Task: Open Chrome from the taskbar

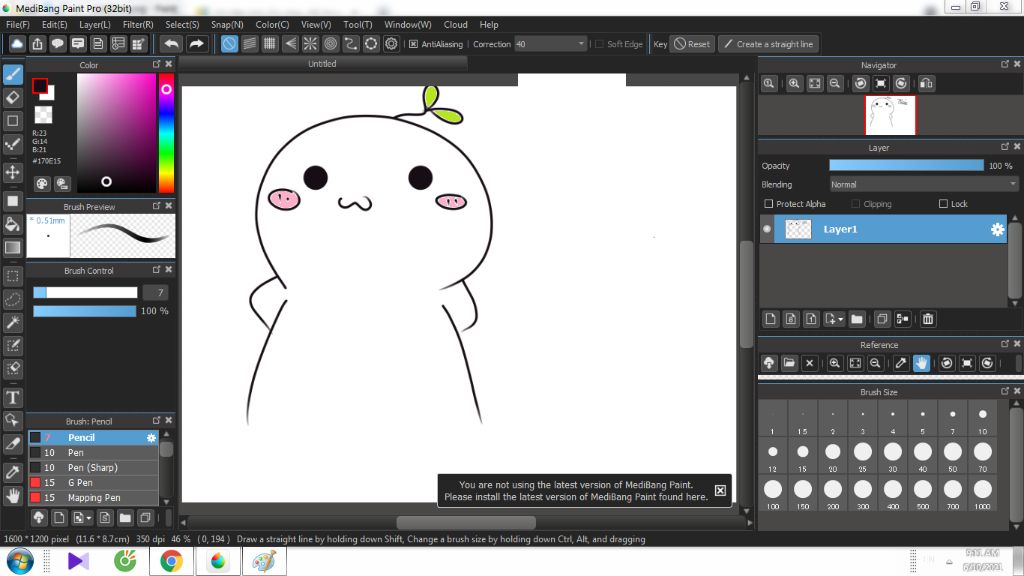Action: click(171, 561)
